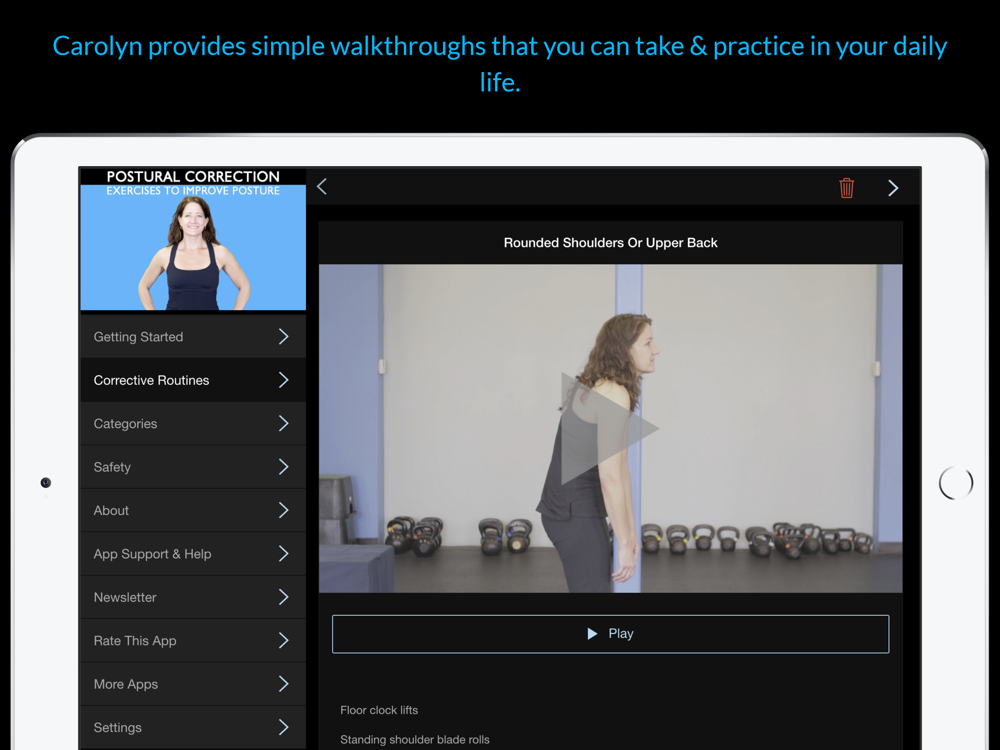
Task: Select the Floor clock lifts exercise
Action: tap(379, 710)
